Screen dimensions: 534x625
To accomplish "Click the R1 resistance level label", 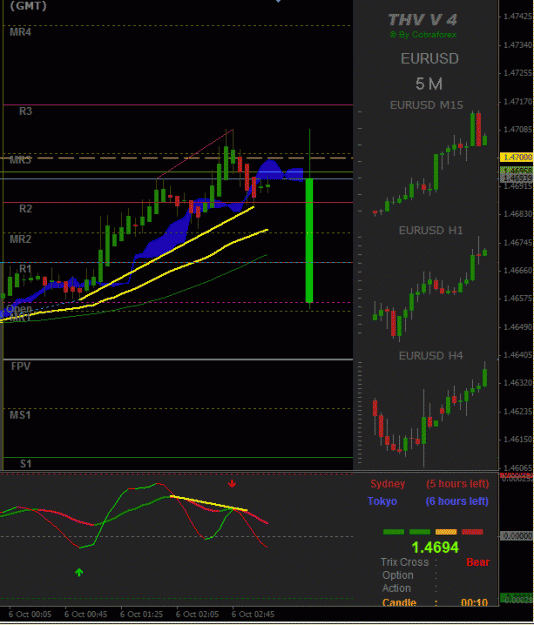I will (x=25, y=269).
